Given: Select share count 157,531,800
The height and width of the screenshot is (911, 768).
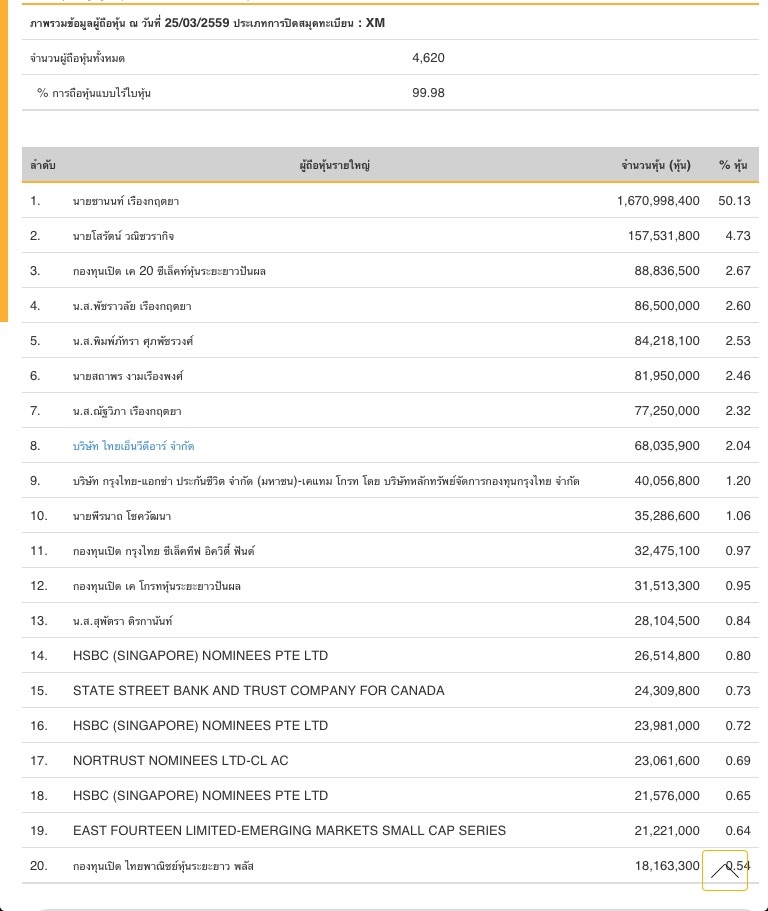Looking at the screenshot, I should (x=663, y=236).
